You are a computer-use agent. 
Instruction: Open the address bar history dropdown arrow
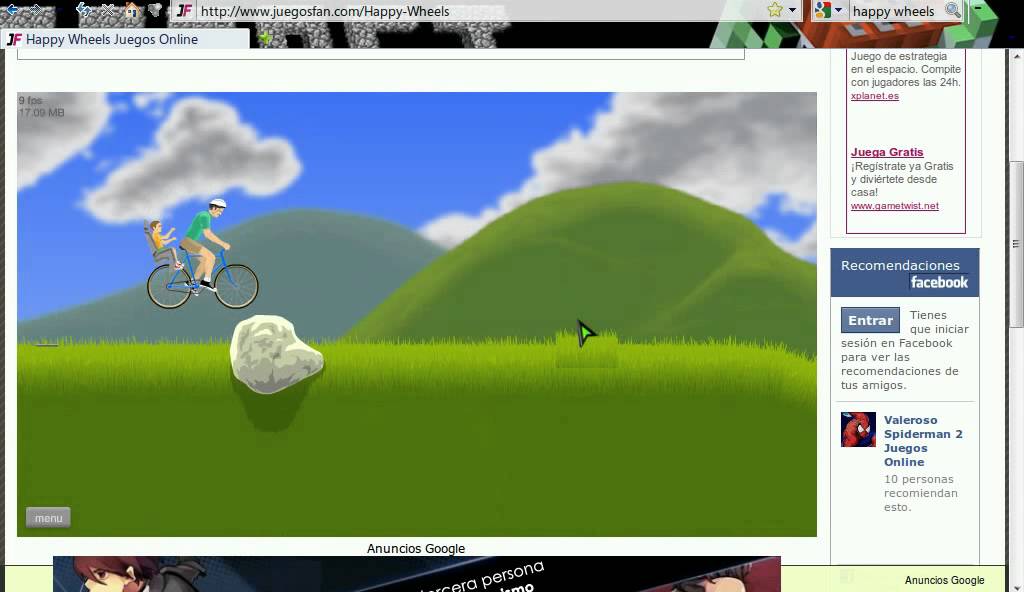(792, 10)
